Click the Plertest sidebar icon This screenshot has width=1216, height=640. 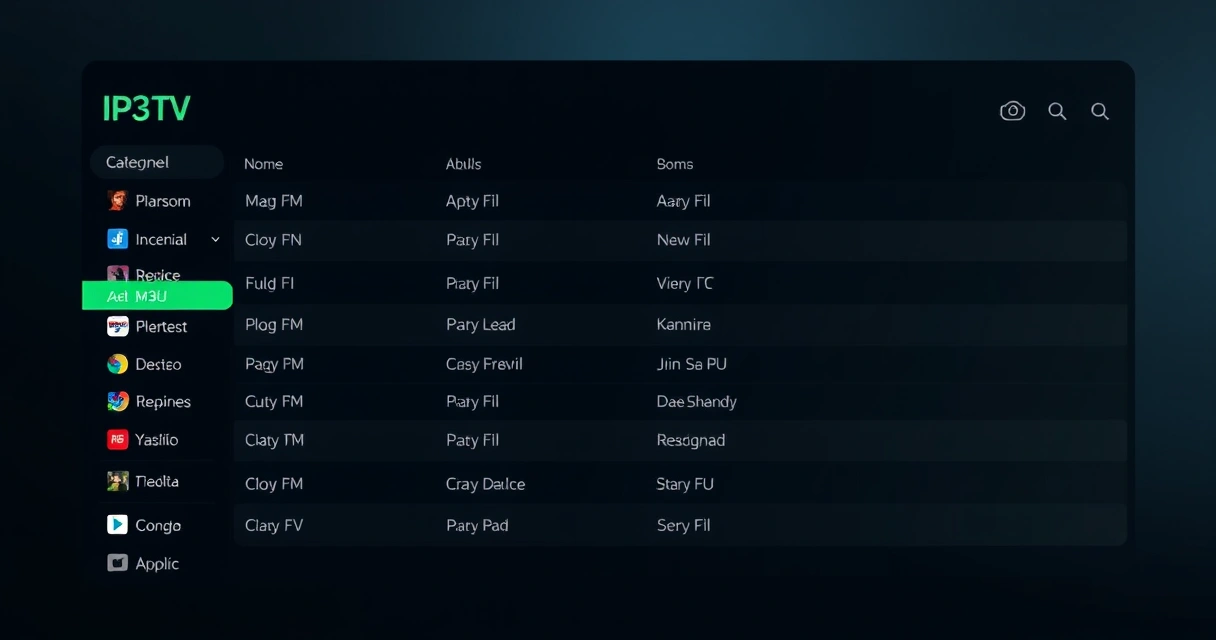coord(117,326)
